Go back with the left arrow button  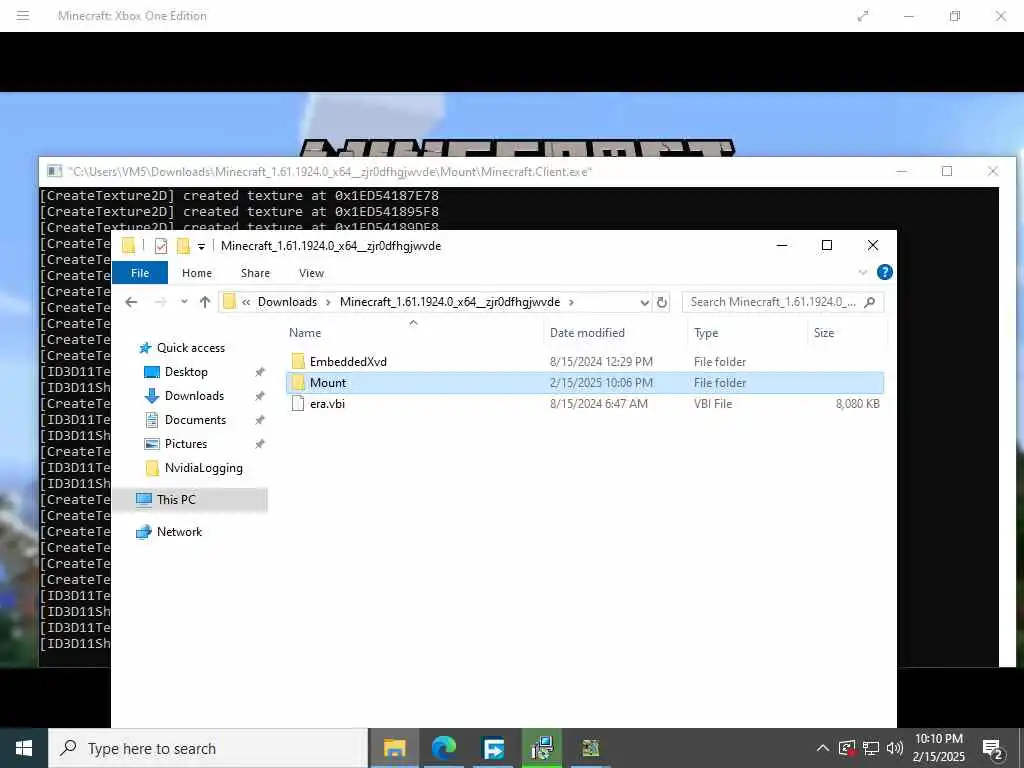click(x=131, y=302)
